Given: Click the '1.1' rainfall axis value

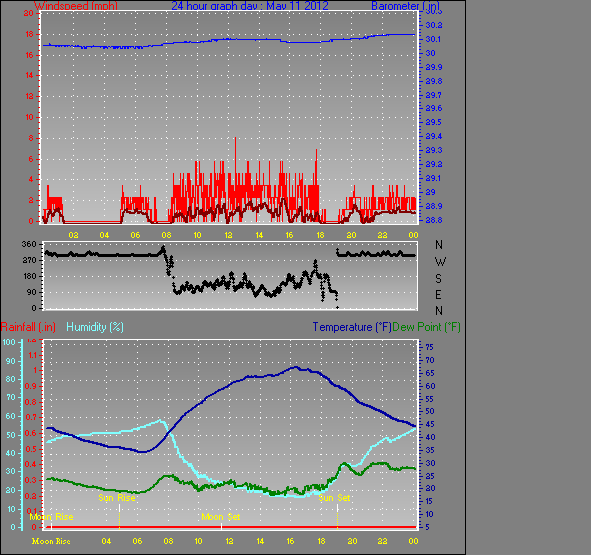Looking at the screenshot, I should (33, 355).
